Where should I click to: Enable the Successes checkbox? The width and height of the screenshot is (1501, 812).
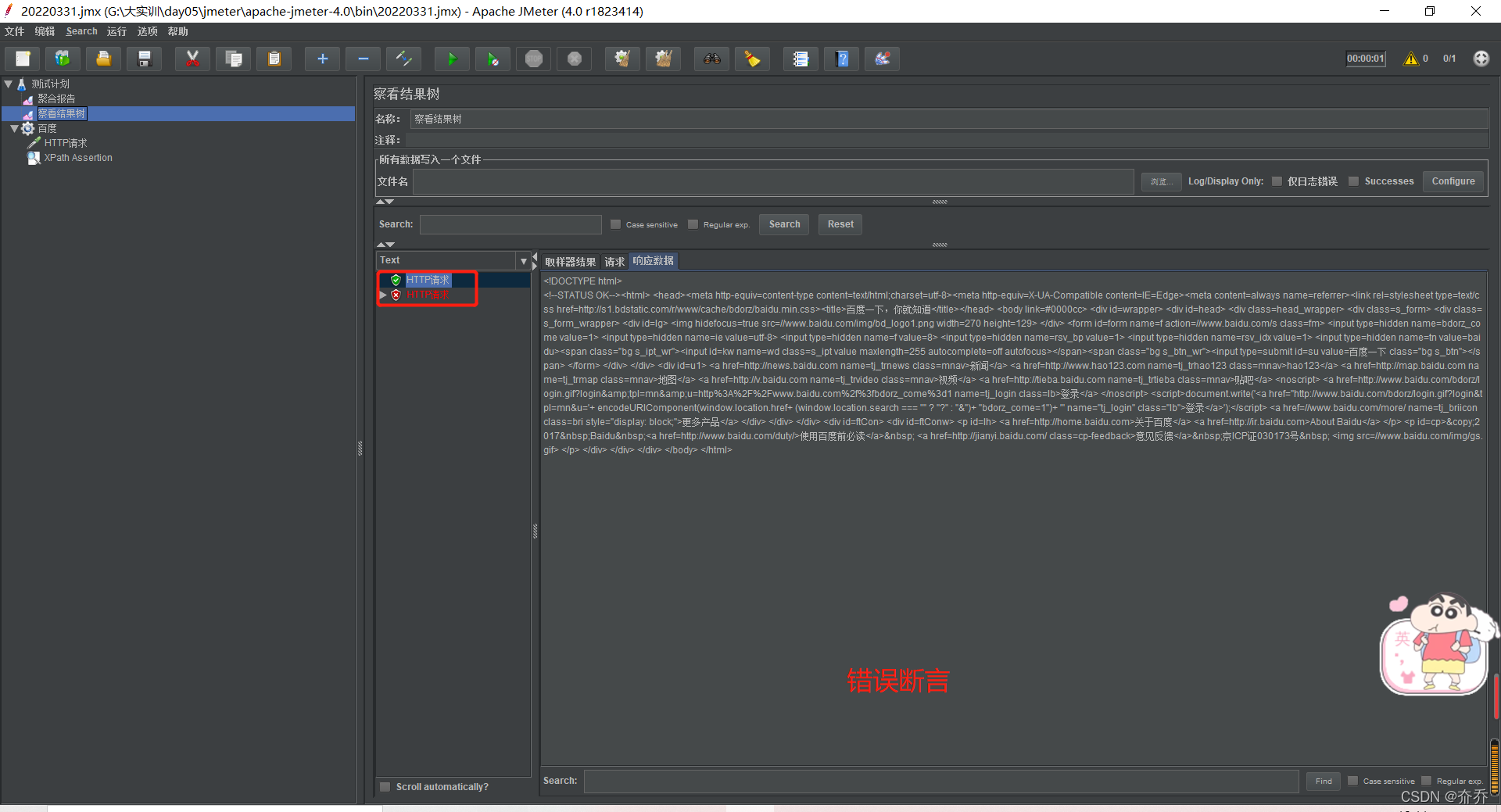click(1354, 181)
